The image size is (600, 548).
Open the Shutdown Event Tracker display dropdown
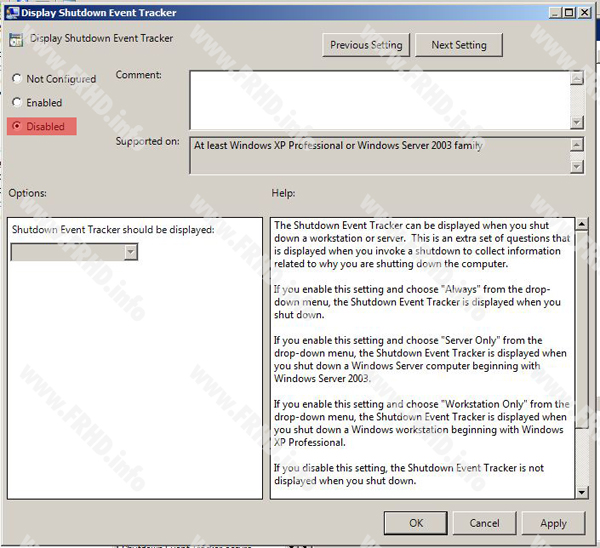pos(130,253)
